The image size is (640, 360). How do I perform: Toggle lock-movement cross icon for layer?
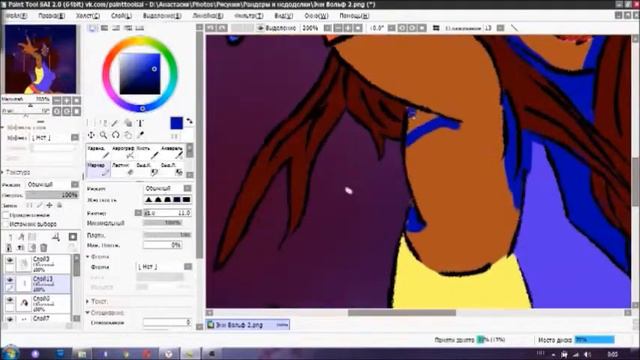[49, 205]
